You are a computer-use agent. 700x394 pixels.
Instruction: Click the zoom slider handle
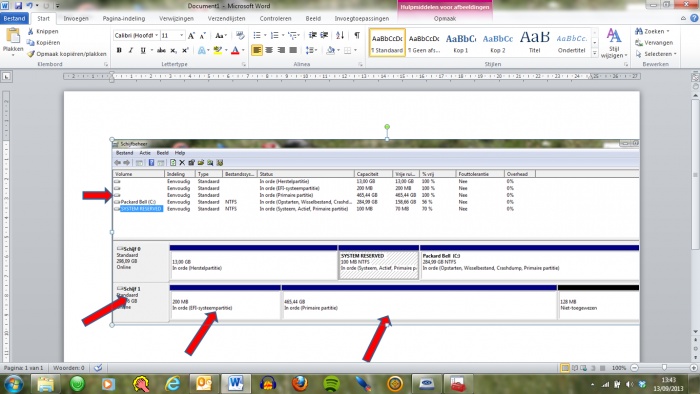(x=664, y=368)
